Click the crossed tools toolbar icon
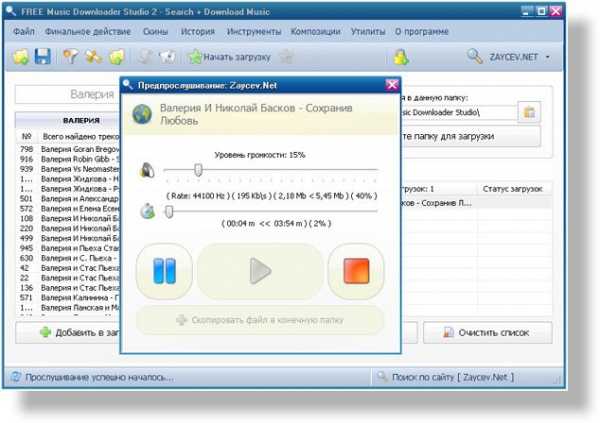 pyautogui.click(x=93, y=57)
